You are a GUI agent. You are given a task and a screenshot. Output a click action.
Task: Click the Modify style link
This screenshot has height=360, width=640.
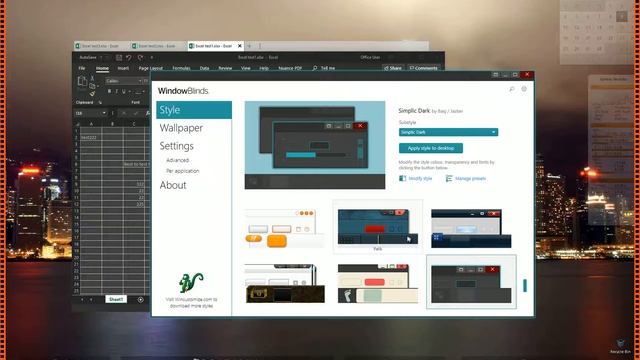[x=420, y=178]
